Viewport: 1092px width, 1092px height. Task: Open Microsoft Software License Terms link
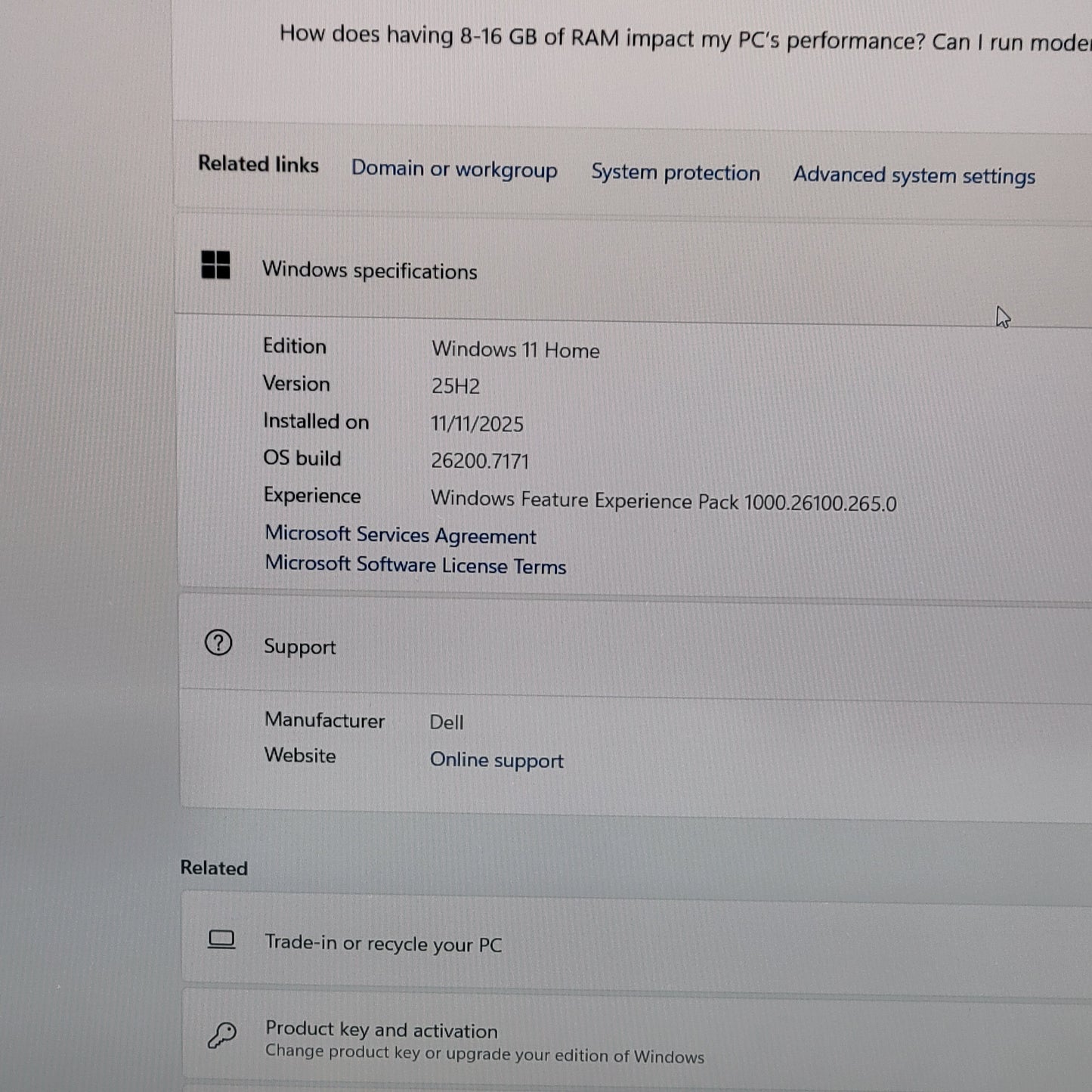pyautogui.click(x=415, y=565)
